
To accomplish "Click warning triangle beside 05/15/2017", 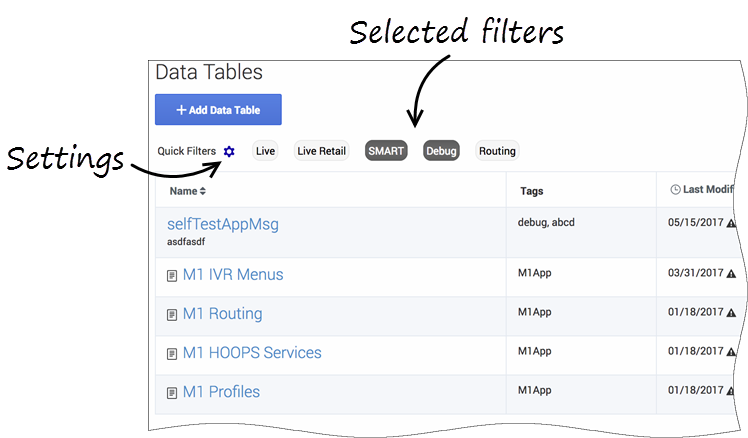I will [731, 223].
